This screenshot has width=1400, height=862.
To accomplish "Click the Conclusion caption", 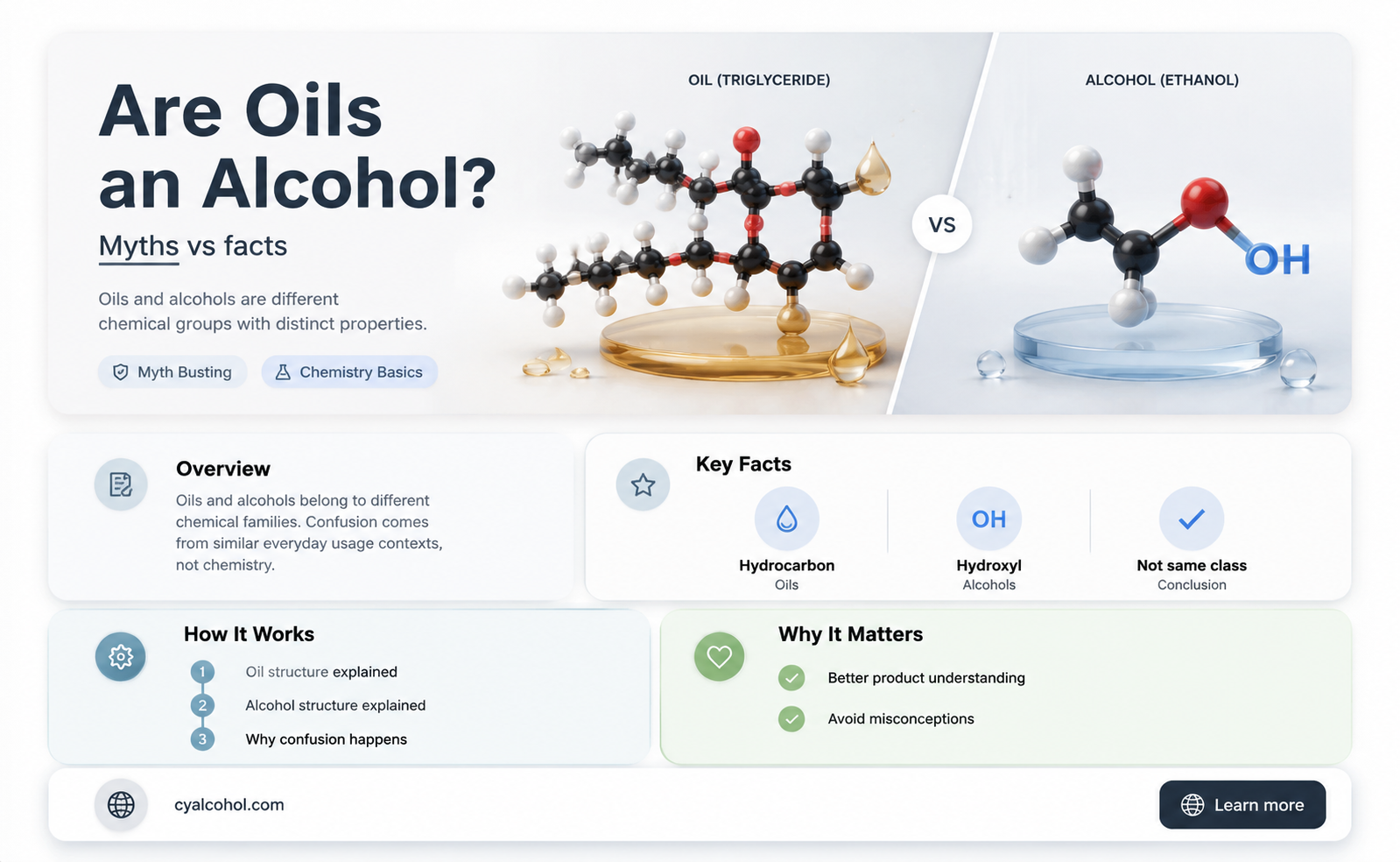I will [1192, 585].
